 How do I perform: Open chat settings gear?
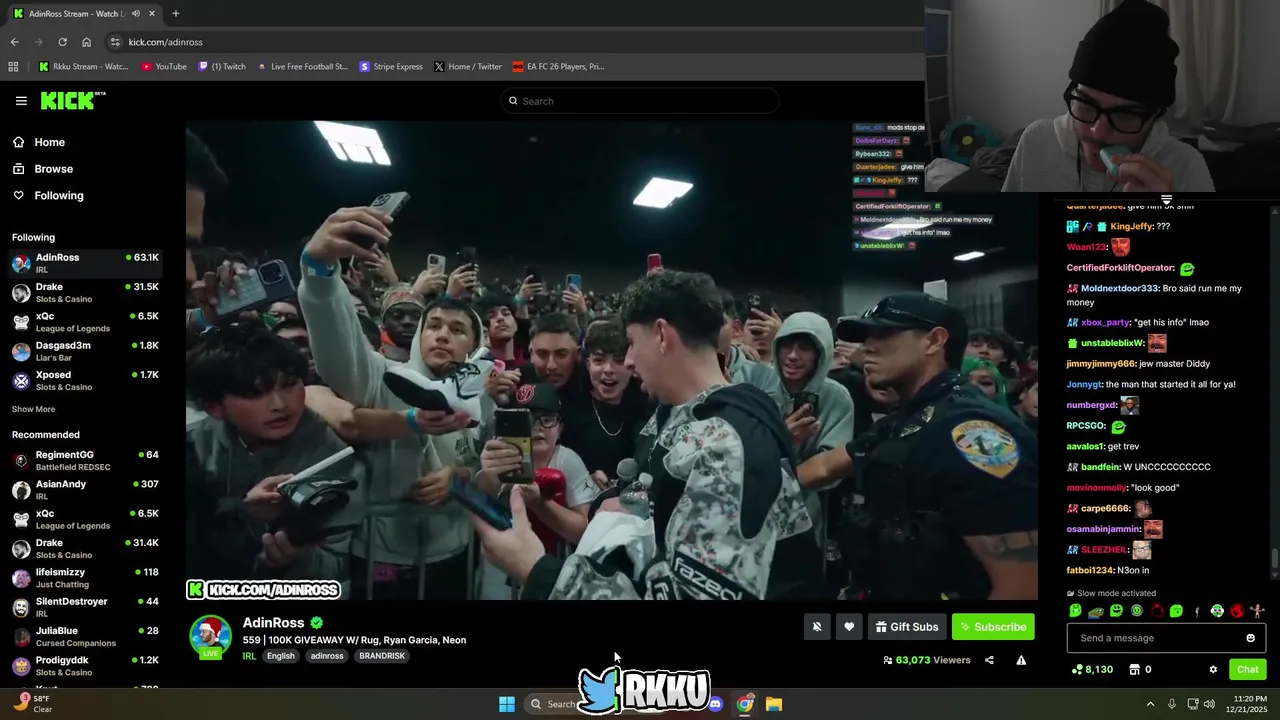[x=1213, y=669]
